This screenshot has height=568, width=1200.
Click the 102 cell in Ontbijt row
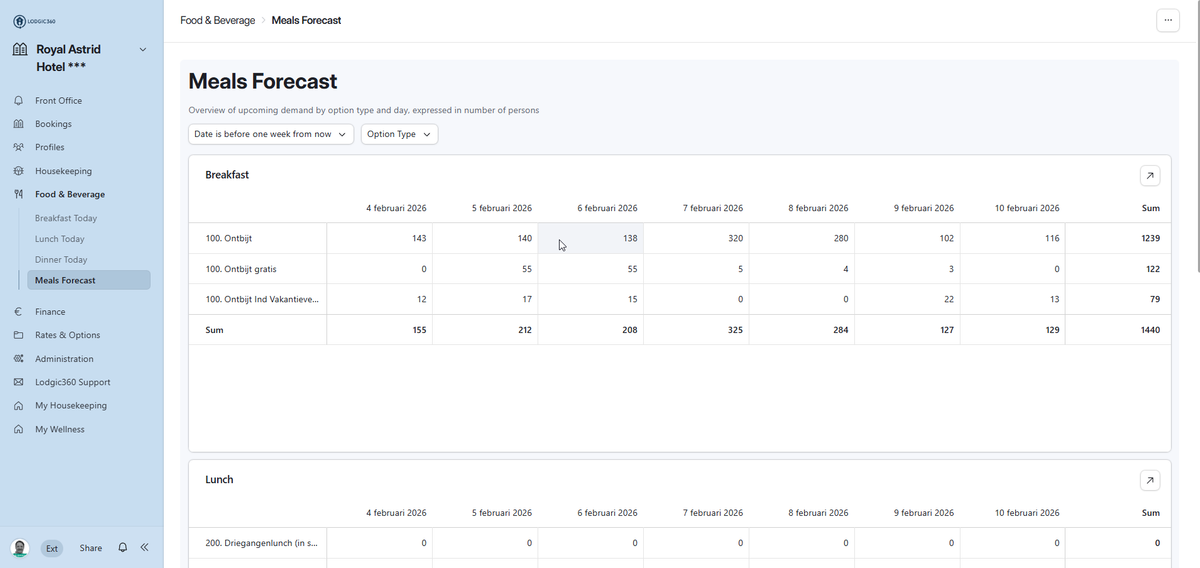tap(907, 239)
